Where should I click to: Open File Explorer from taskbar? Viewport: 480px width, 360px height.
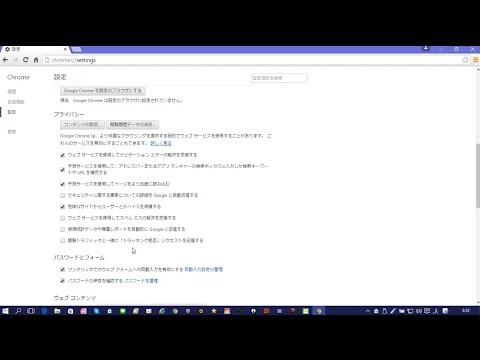[57, 311]
